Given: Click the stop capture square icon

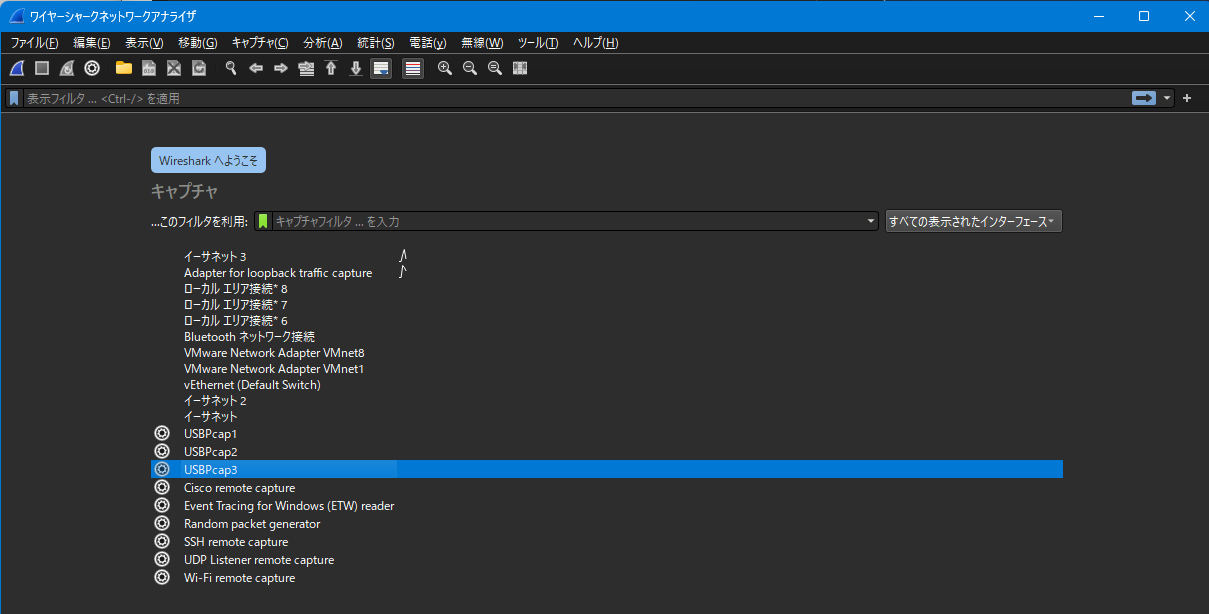Looking at the screenshot, I should 42,68.
